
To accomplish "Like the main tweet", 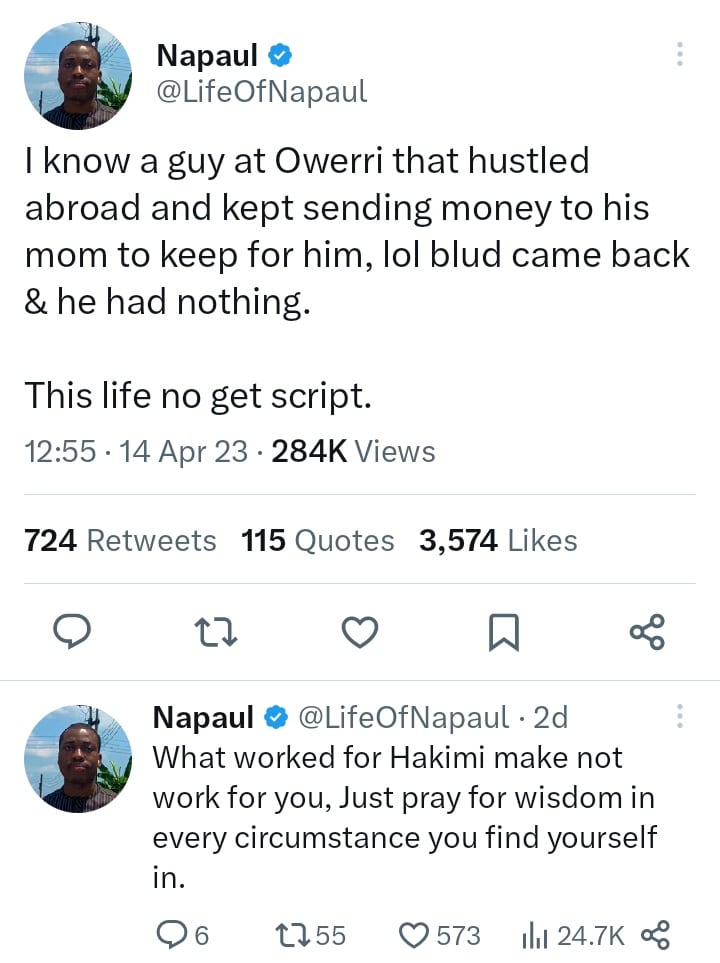I will (x=360, y=632).
